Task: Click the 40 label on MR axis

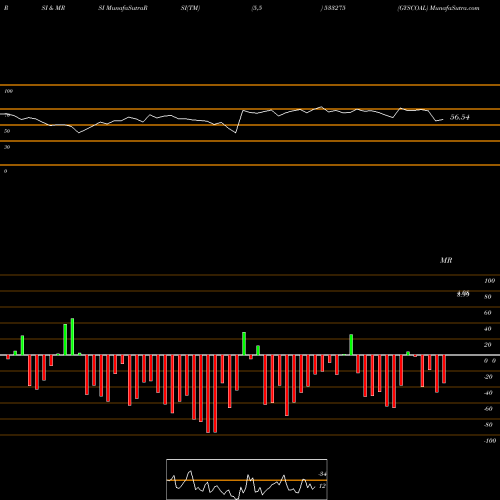Action: tap(488, 329)
